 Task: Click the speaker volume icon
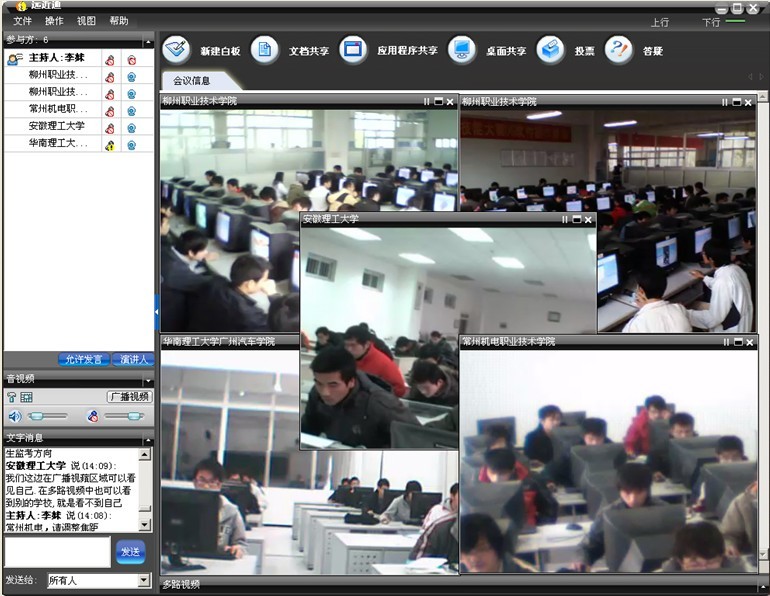tap(14, 416)
